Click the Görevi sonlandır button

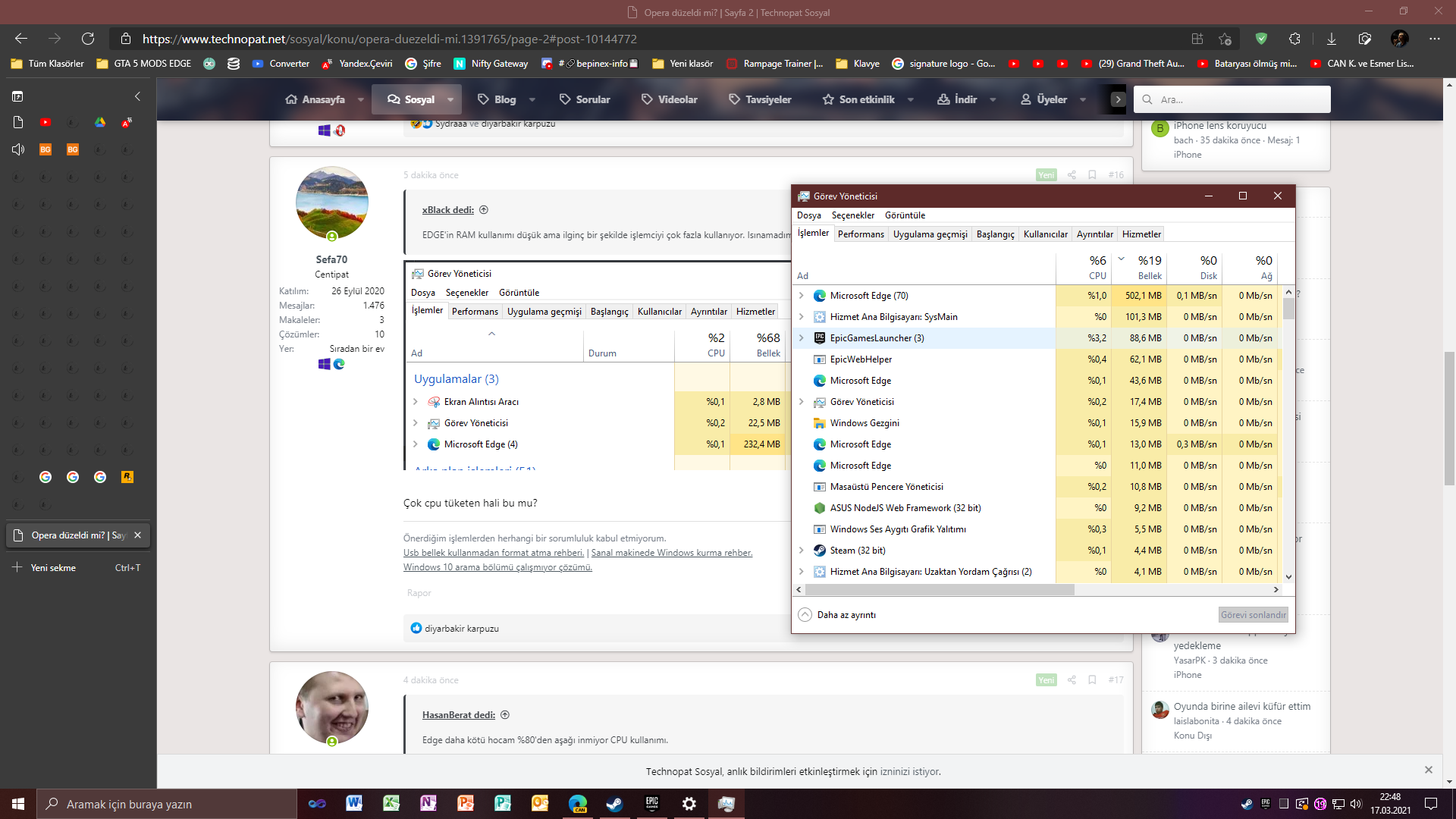(1253, 615)
